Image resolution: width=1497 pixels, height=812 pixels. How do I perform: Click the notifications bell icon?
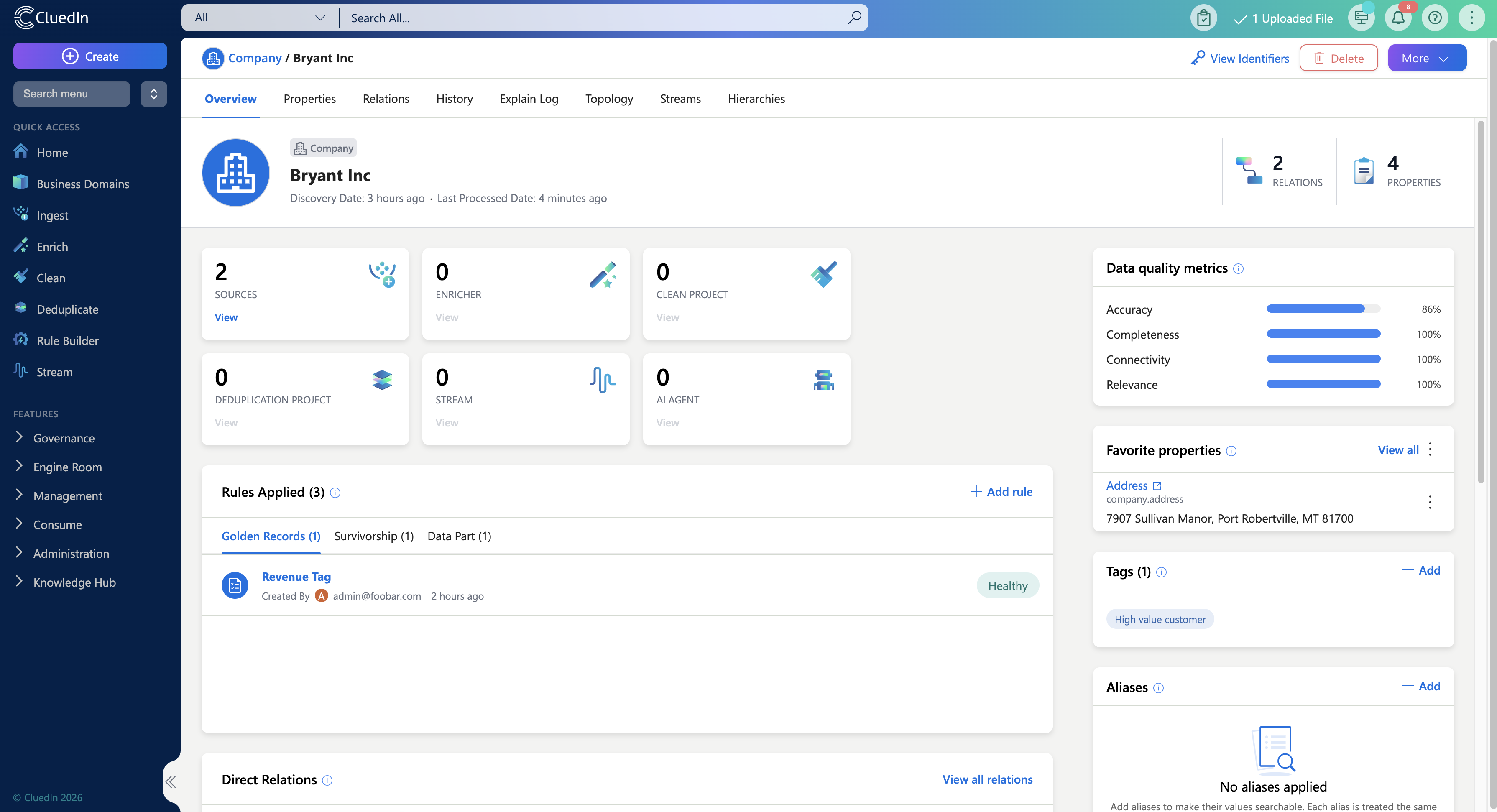(x=1397, y=18)
